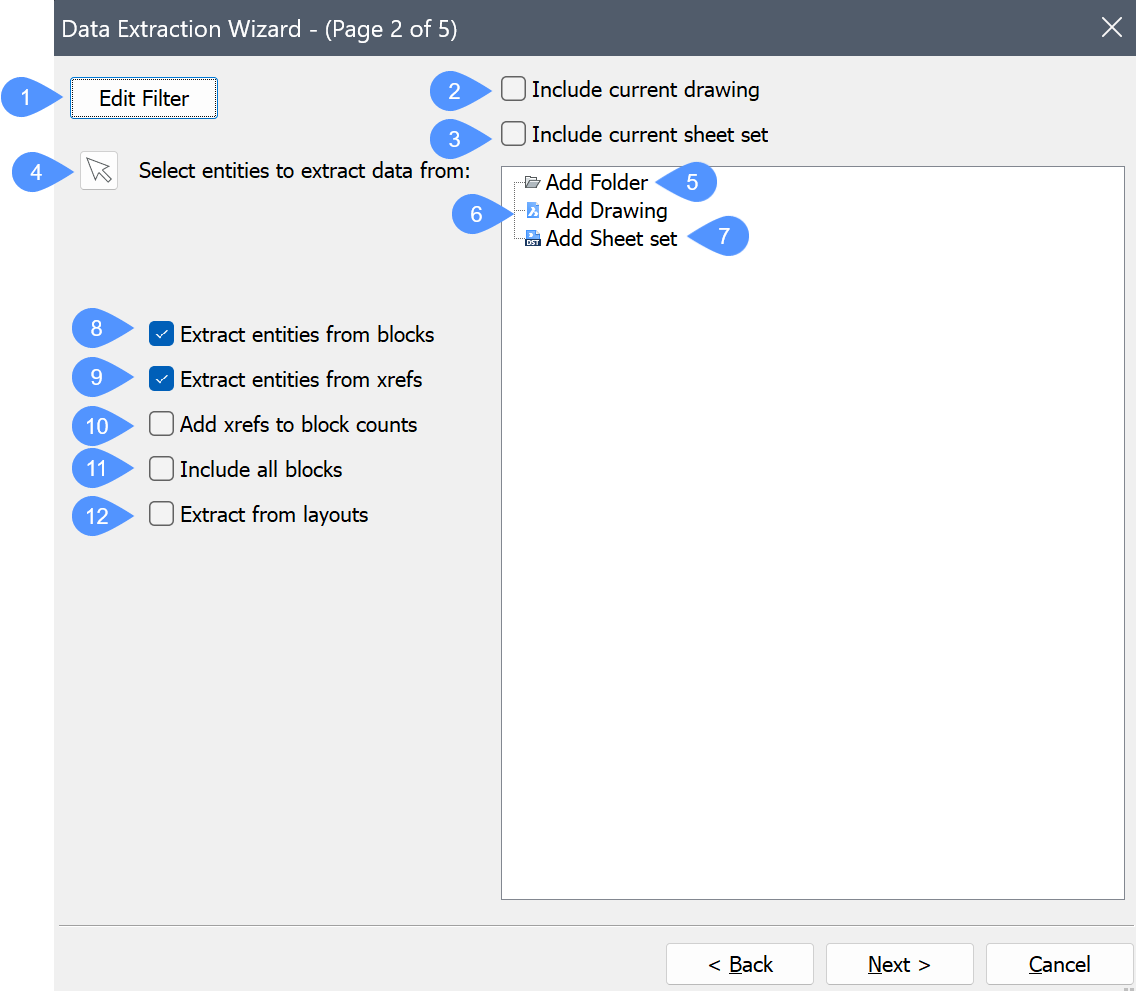Go to previous page with Back
1136x991 pixels.
(x=740, y=964)
